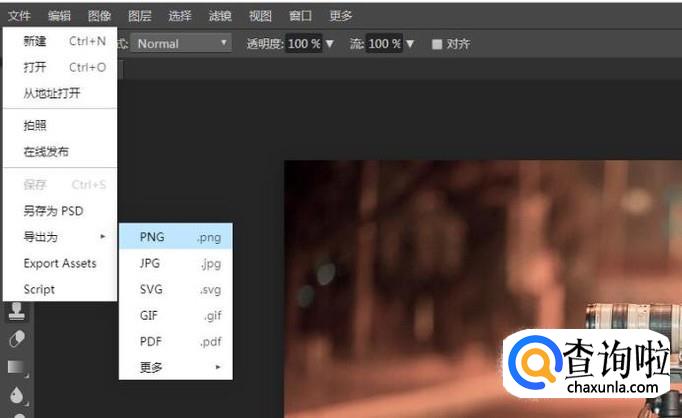Export the image as PNG
This screenshot has height=418, width=682.
point(175,237)
